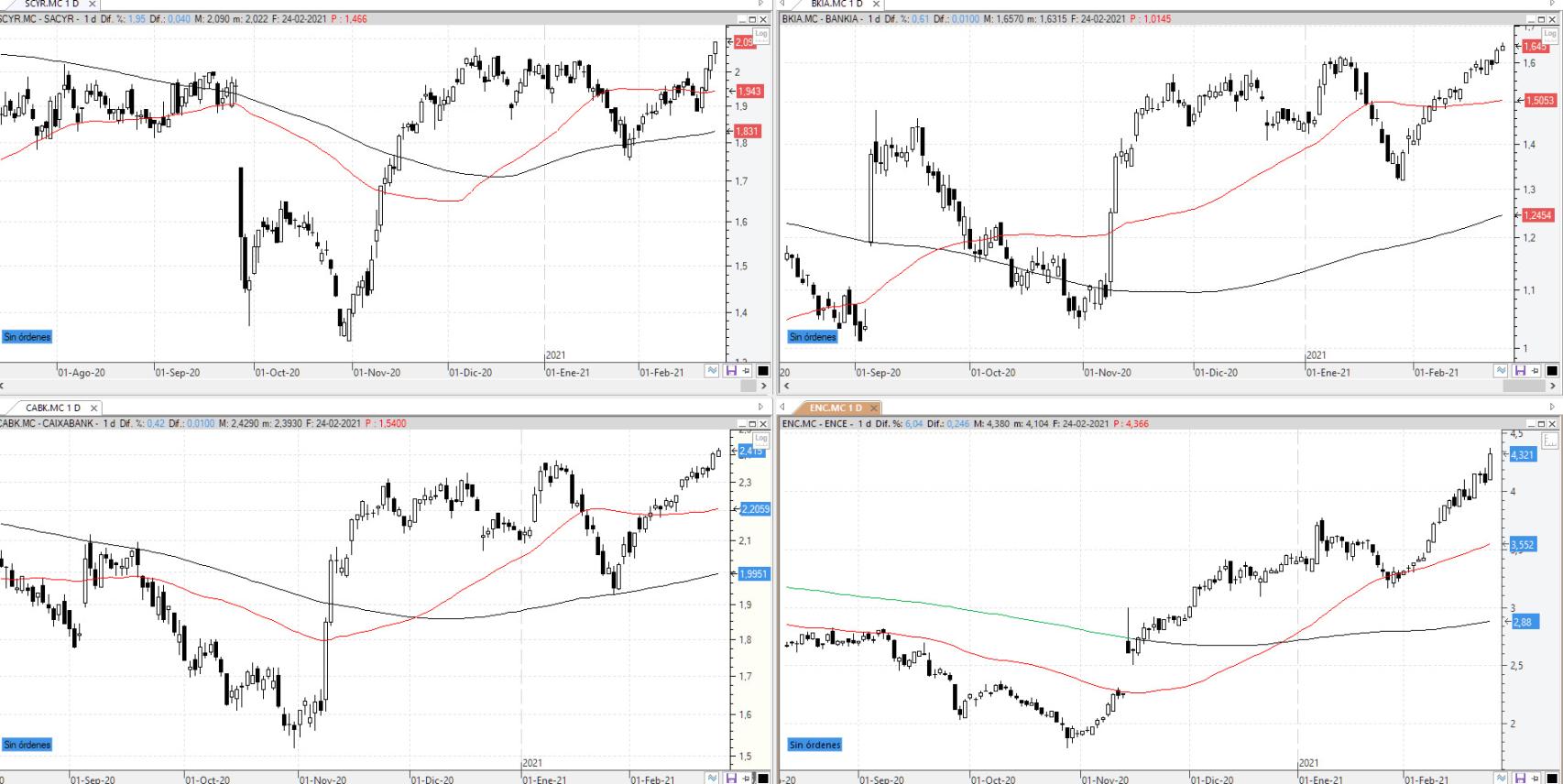Click 'Sin órdenes' button on ENCE chart
The height and width of the screenshot is (784, 1563).
814,745
